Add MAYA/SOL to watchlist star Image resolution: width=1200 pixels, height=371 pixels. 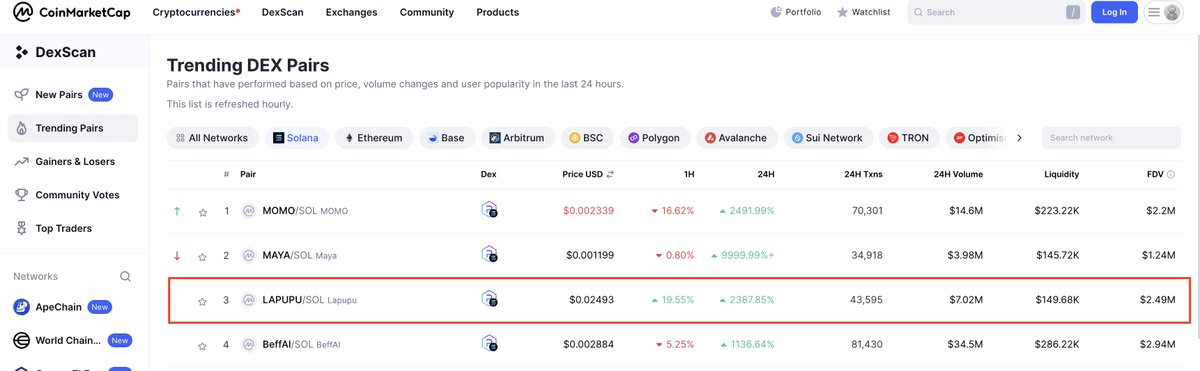pos(203,256)
